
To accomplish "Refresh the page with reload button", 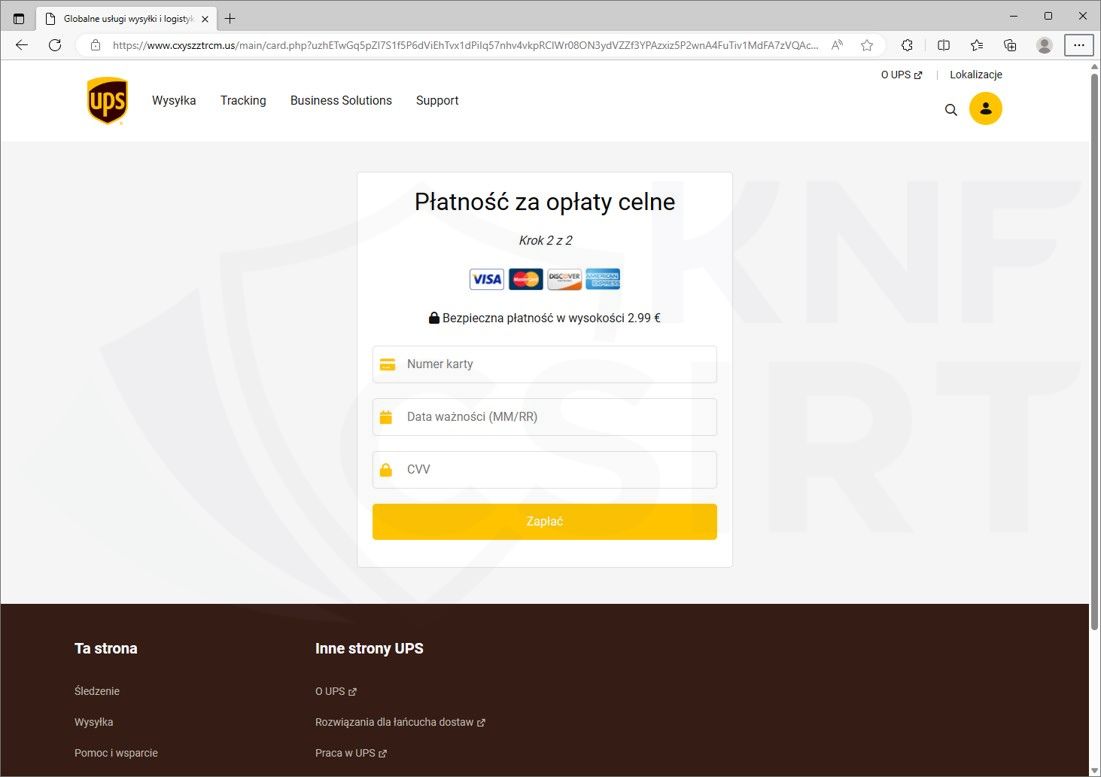I will (x=55, y=45).
